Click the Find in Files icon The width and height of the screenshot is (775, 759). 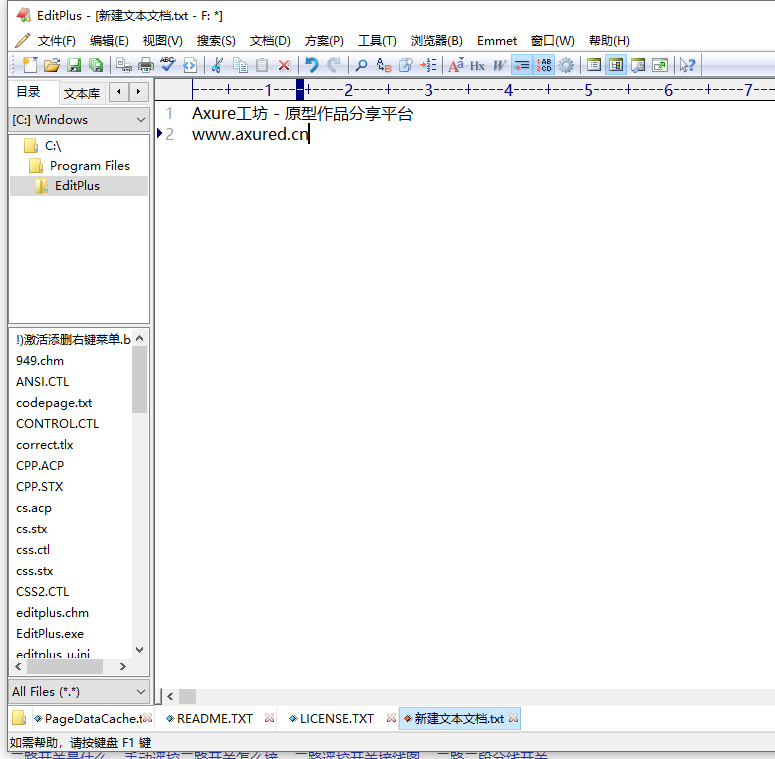tap(406, 65)
